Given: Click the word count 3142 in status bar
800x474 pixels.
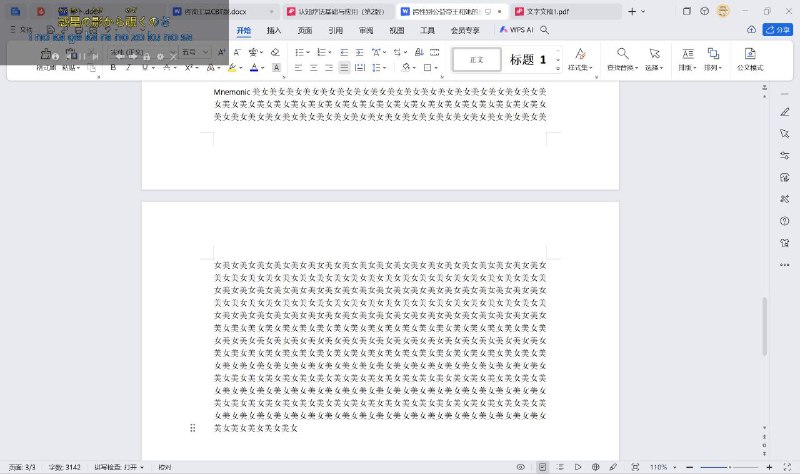Looking at the screenshot, I should coord(65,467).
